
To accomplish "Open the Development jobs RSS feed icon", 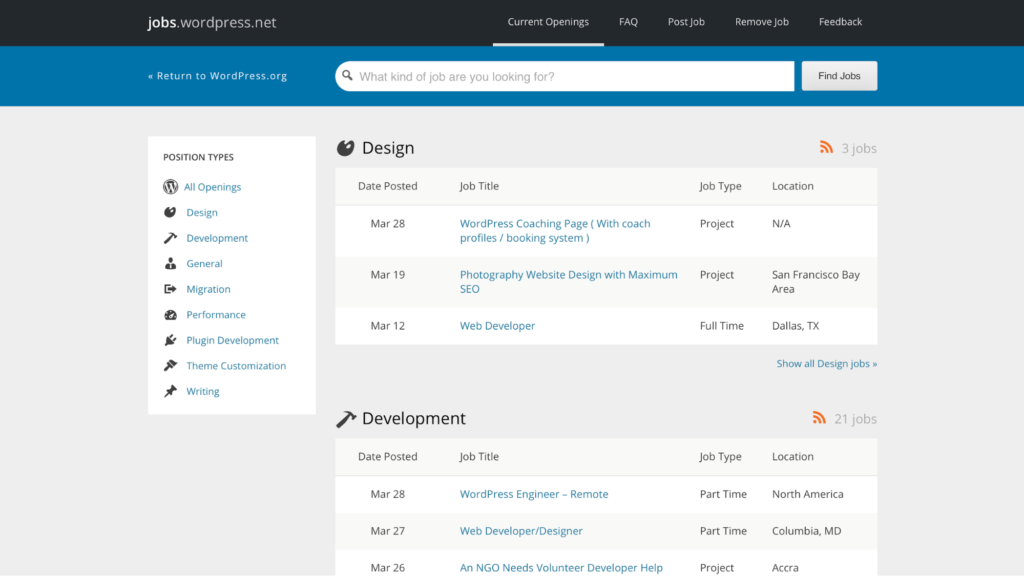I will 819,417.
